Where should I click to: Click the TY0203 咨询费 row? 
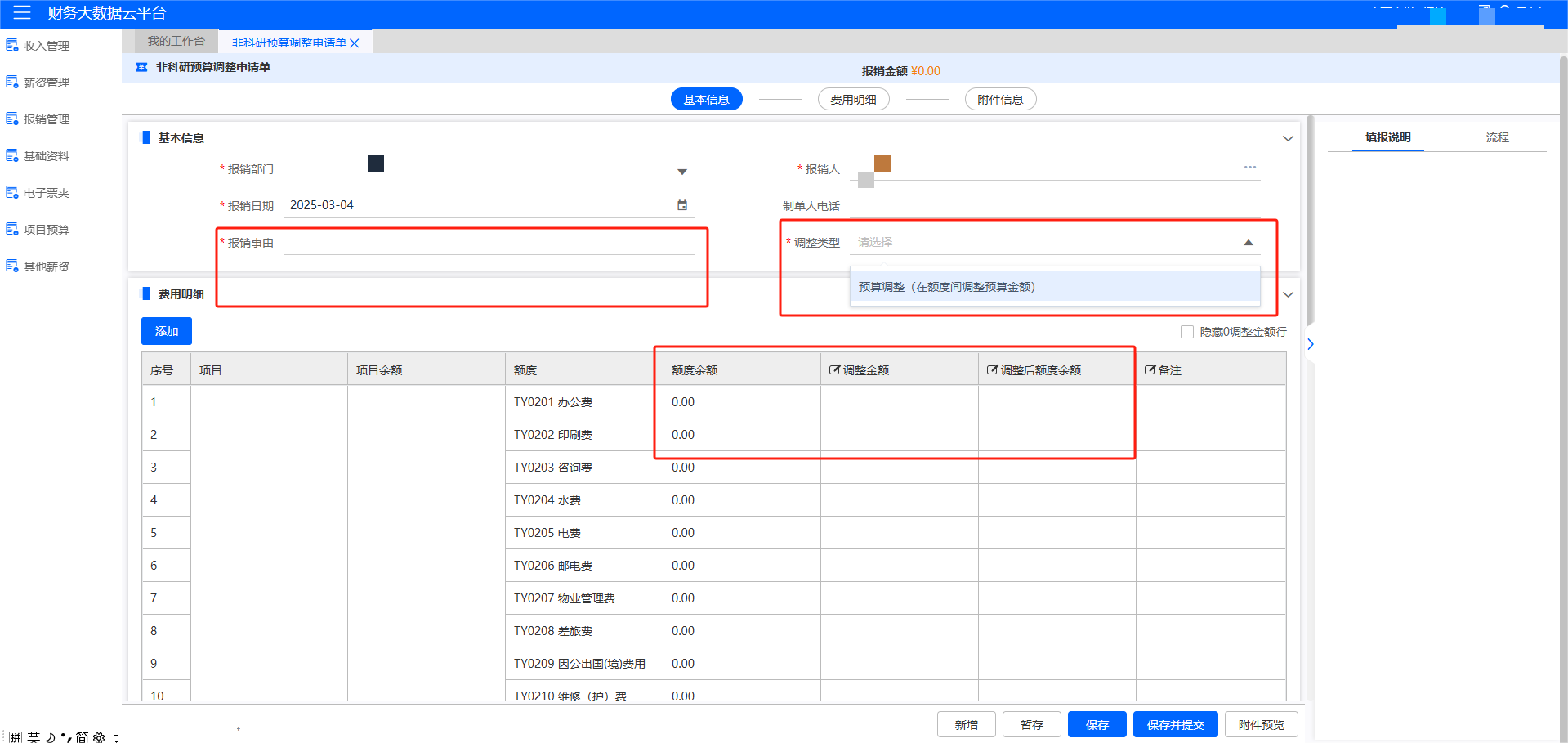point(713,468)
